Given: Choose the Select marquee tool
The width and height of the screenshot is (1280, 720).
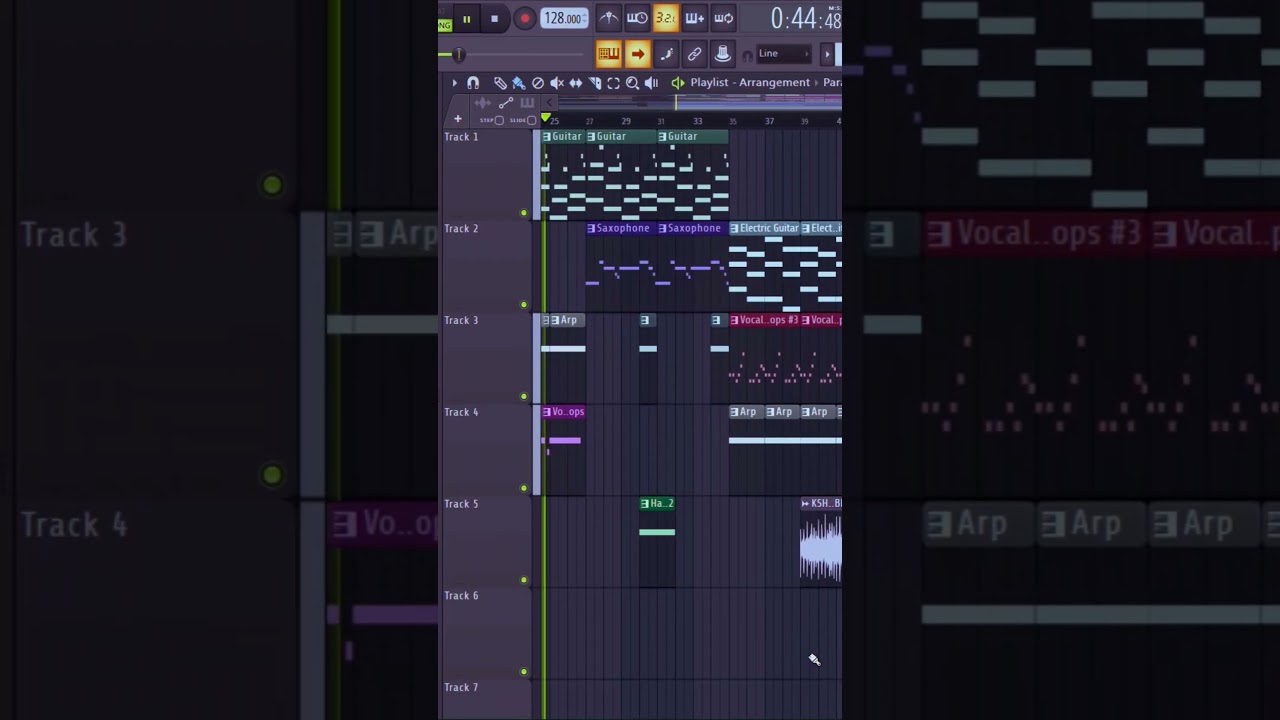Looking at the screenshot, I should point(614,83).
